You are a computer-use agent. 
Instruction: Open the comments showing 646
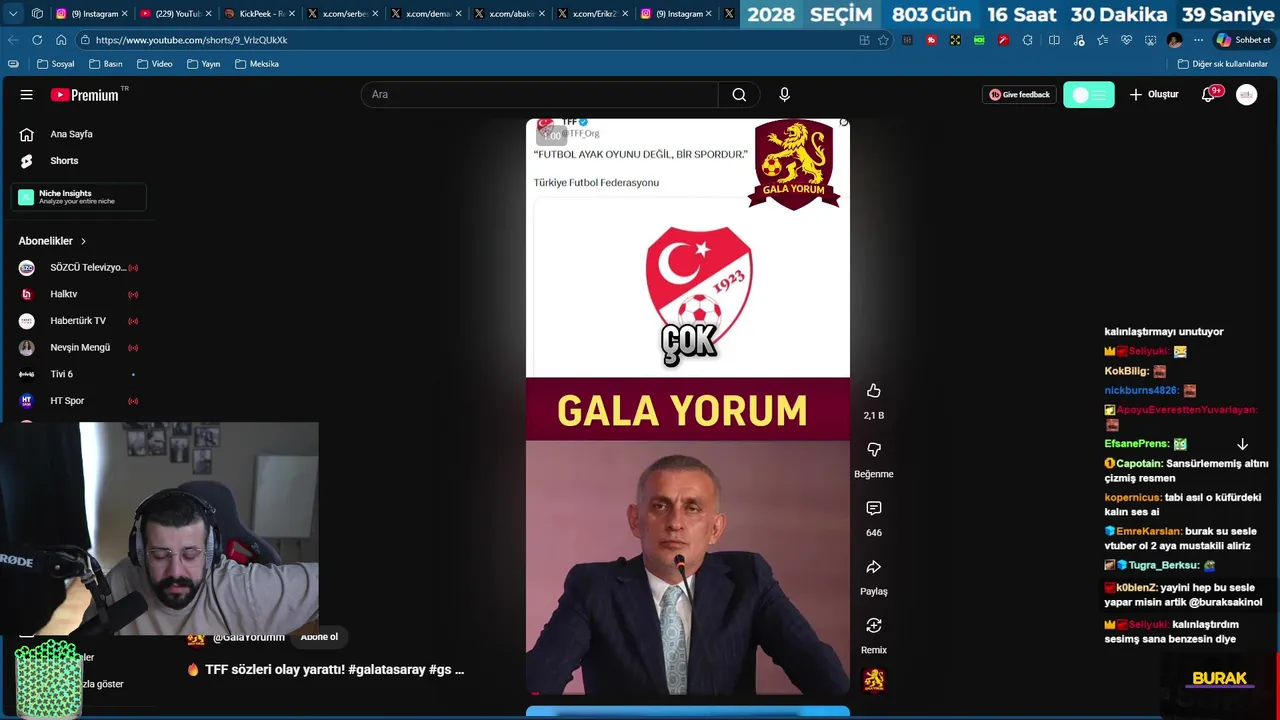click(x=874, y=508)
